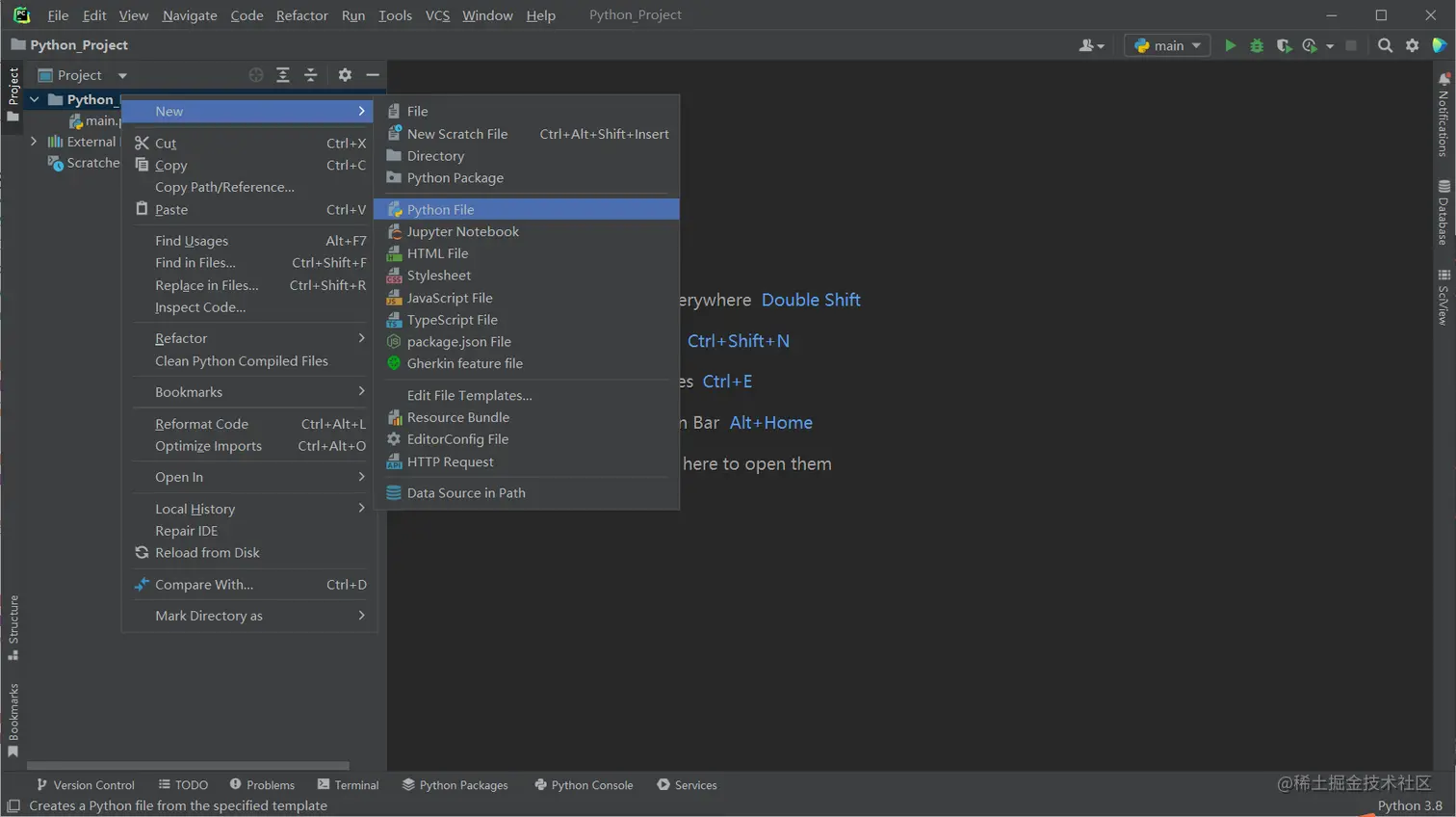This screenshot has height=817, width=1456.
Task: Open the Terminal tool tab
Action: coord(348,785)
